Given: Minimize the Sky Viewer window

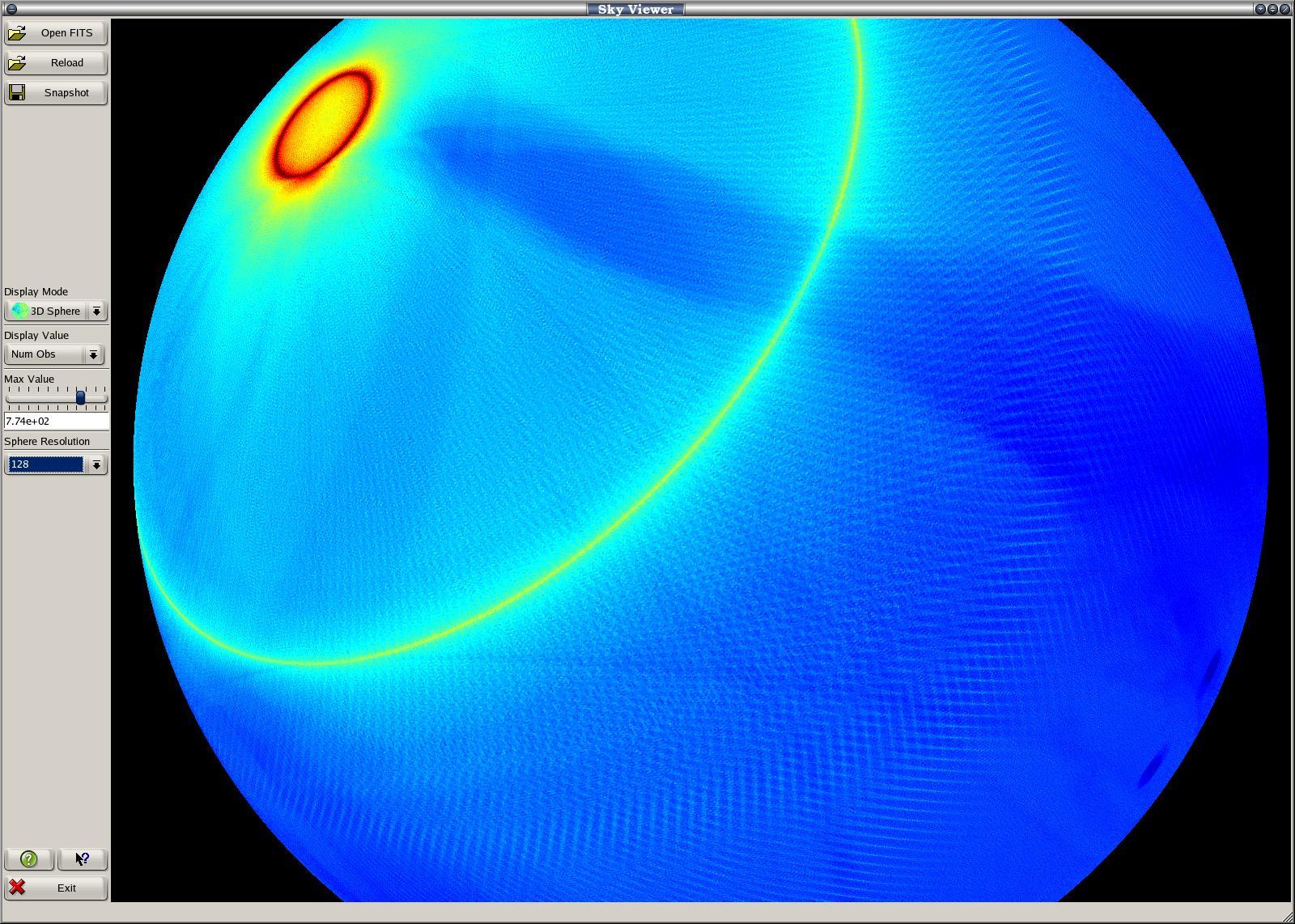Looking at the screenshot, I should point(1260,9).
